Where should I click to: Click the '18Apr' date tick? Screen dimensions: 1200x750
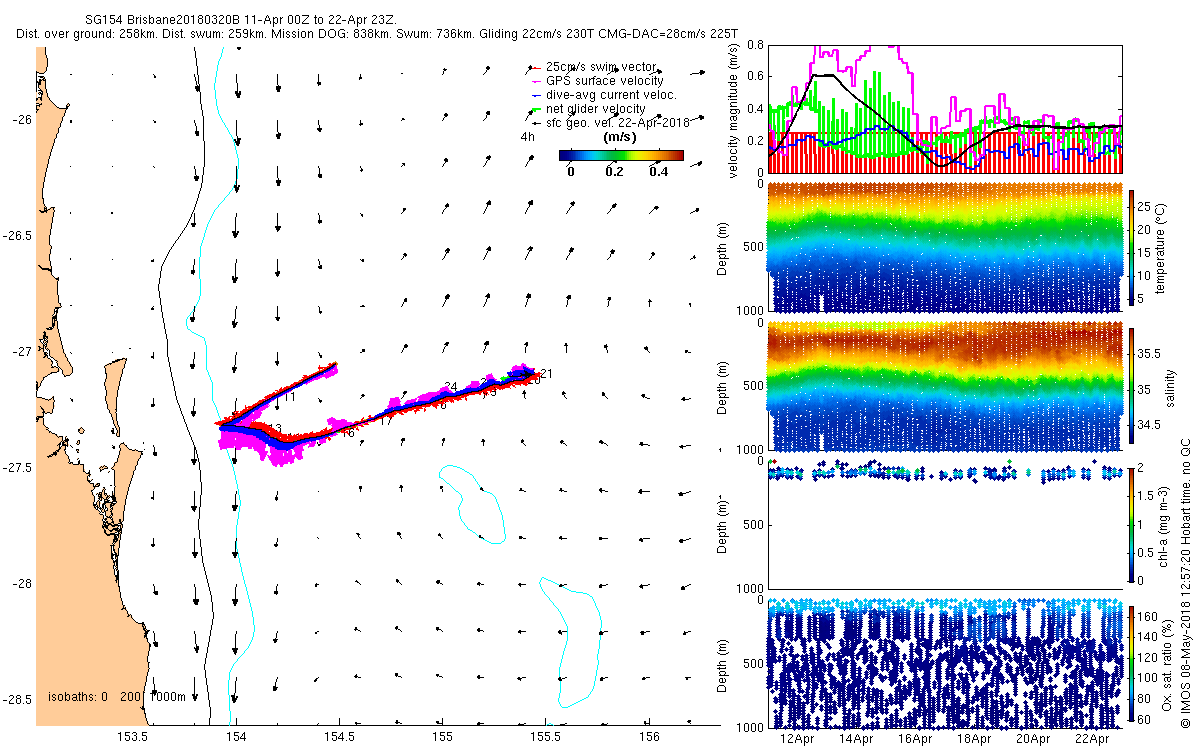(x=975, y=740)
